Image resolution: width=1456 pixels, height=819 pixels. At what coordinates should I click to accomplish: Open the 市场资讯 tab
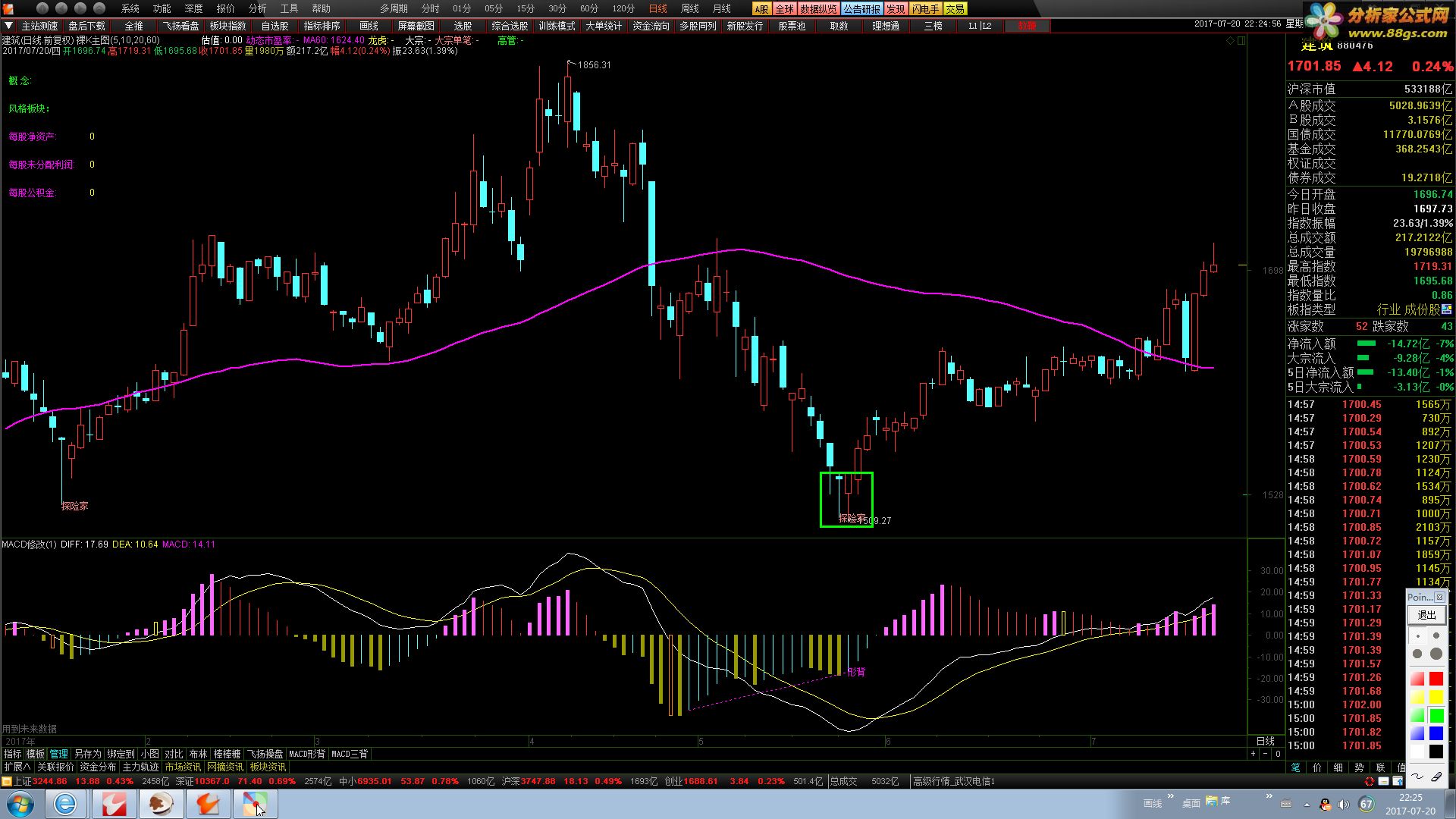click(183, 767)
